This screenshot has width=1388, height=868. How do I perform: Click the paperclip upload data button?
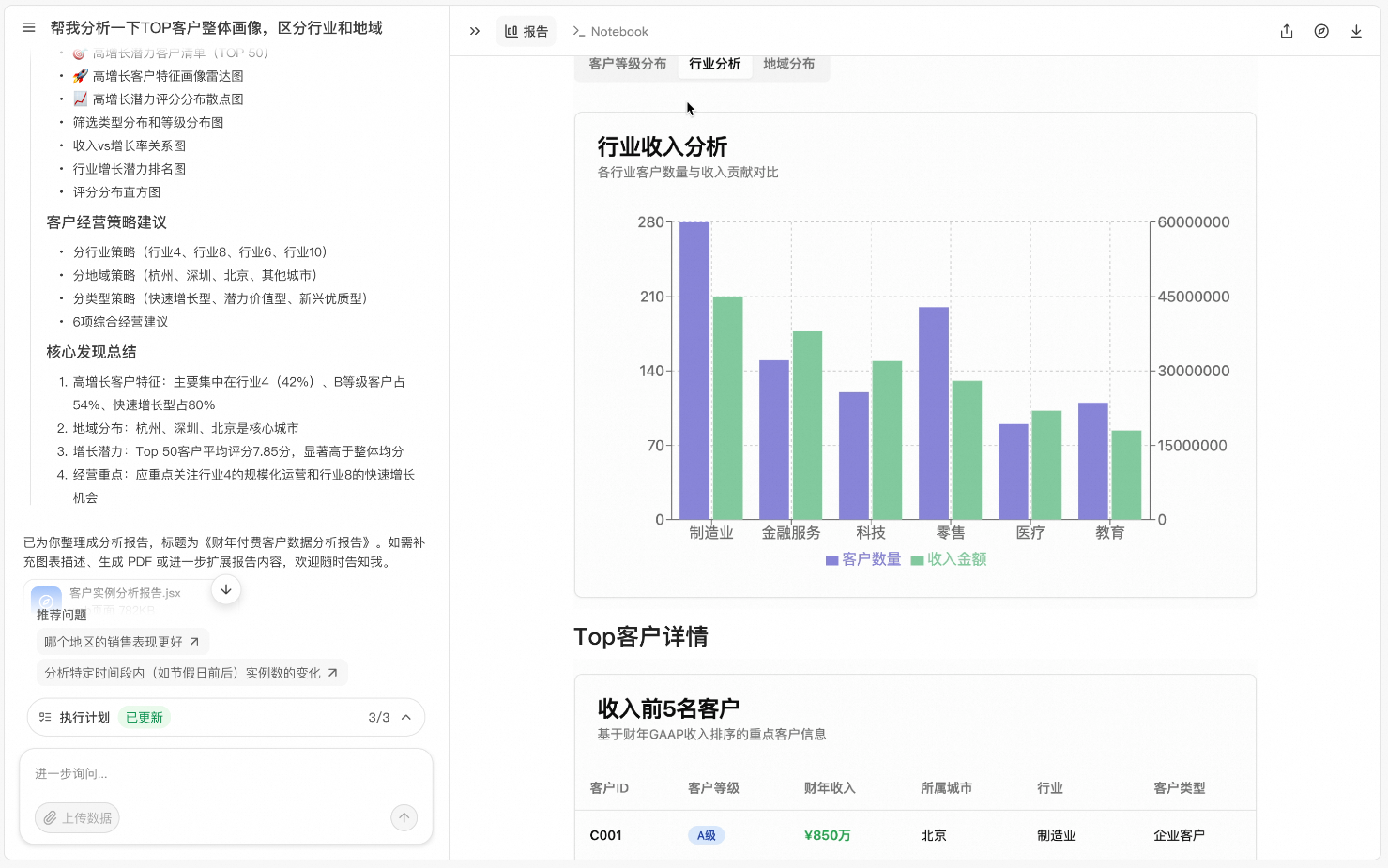click(77, 817)
